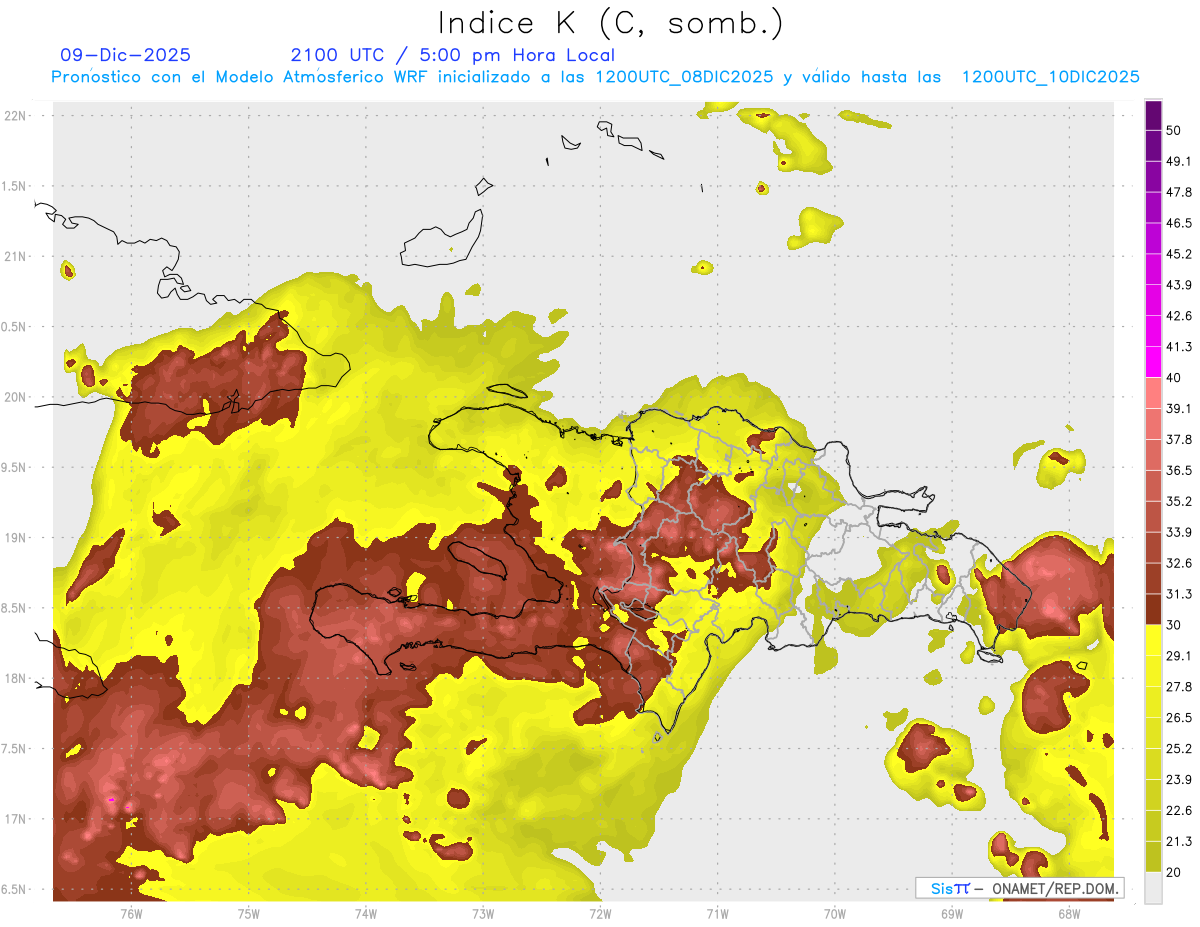Viewport: 1200px width, 927px height.
Task: Click the legend value "40"
Action: (1173, 378)
